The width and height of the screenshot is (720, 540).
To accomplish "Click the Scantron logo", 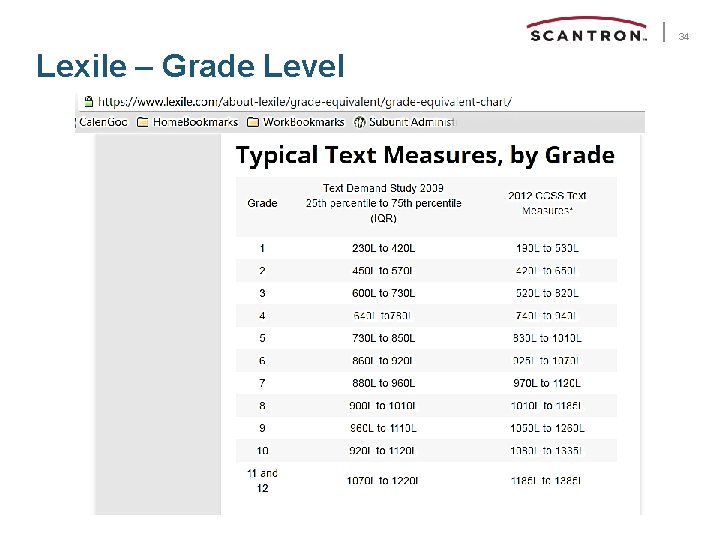I will click(x=587, y=30).
